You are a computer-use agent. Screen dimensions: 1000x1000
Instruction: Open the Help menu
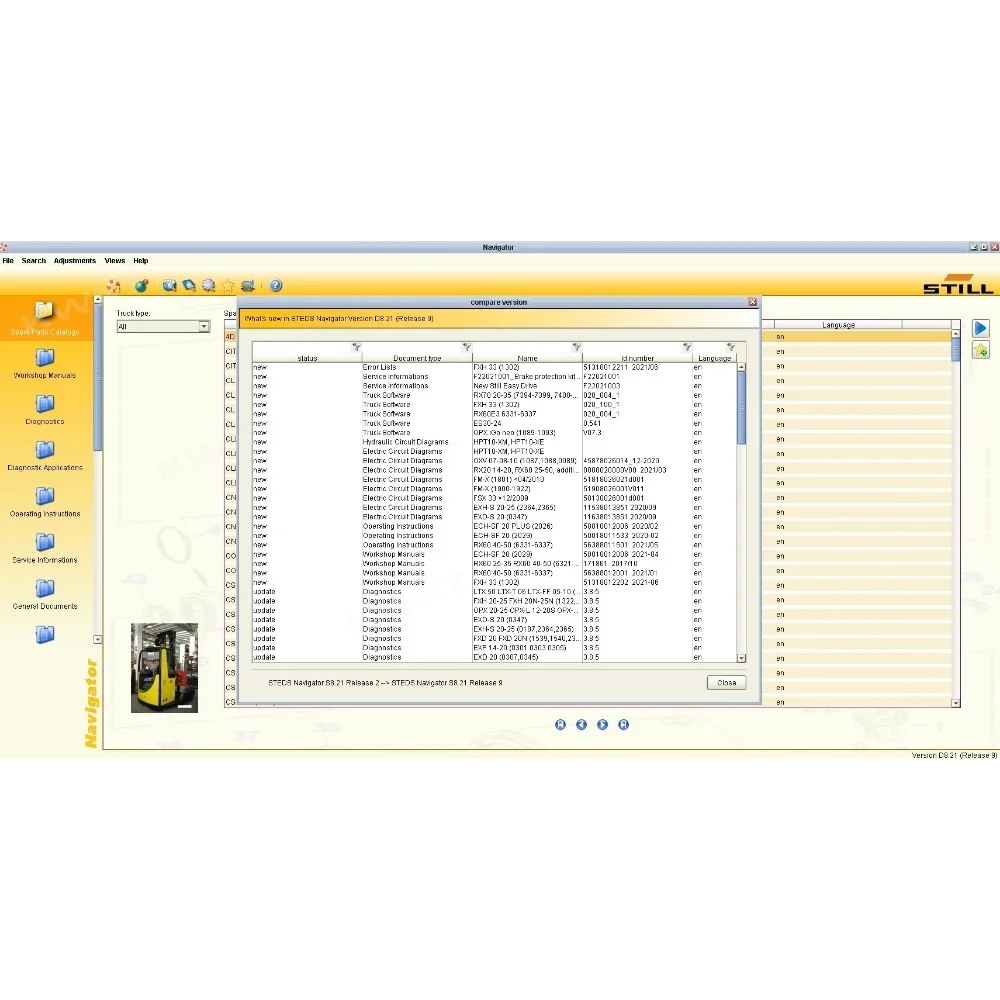(x=141, y=261)
